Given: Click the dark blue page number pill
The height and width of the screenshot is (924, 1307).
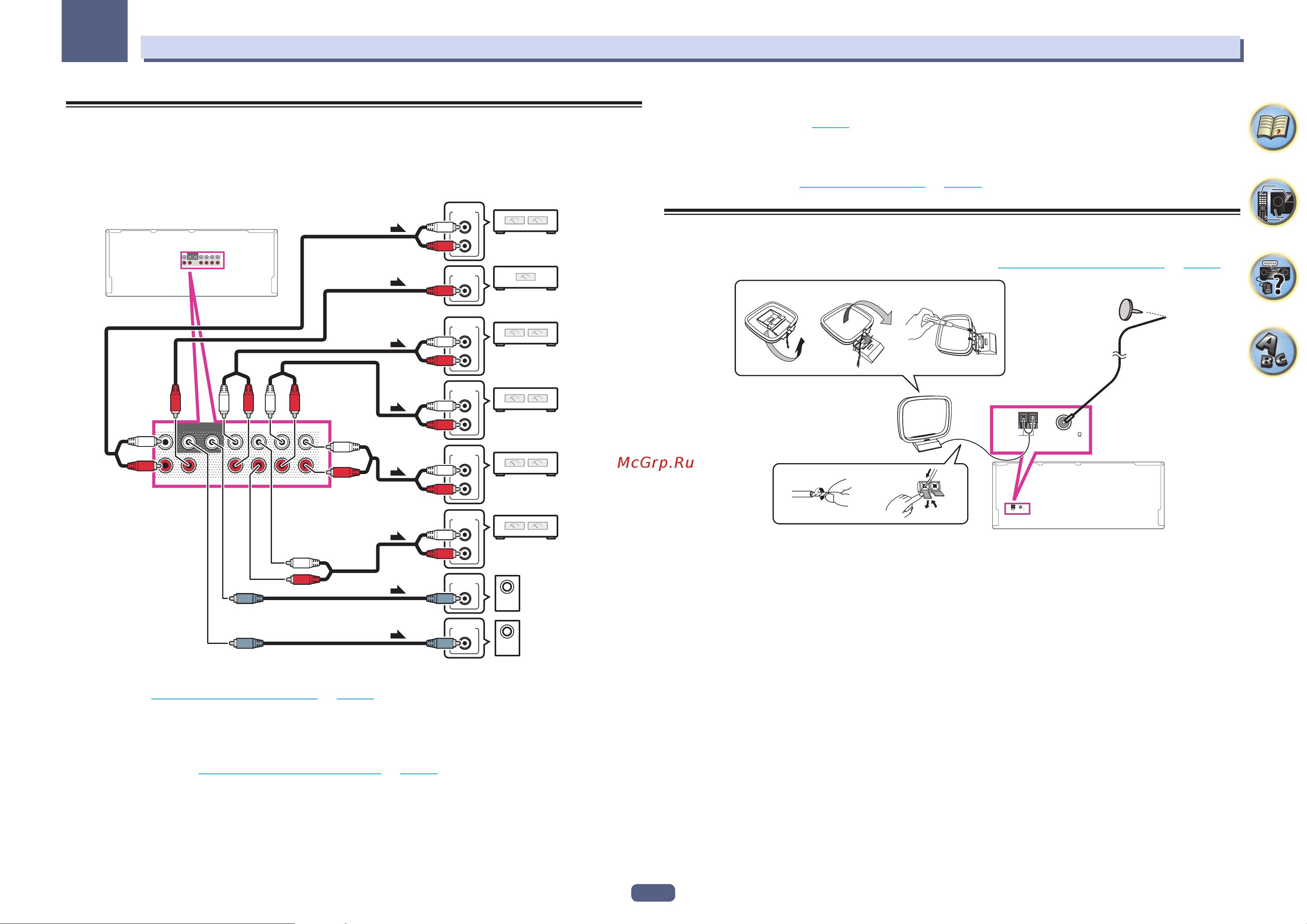Looking at the screenshot, I should (x=653, y=893).
